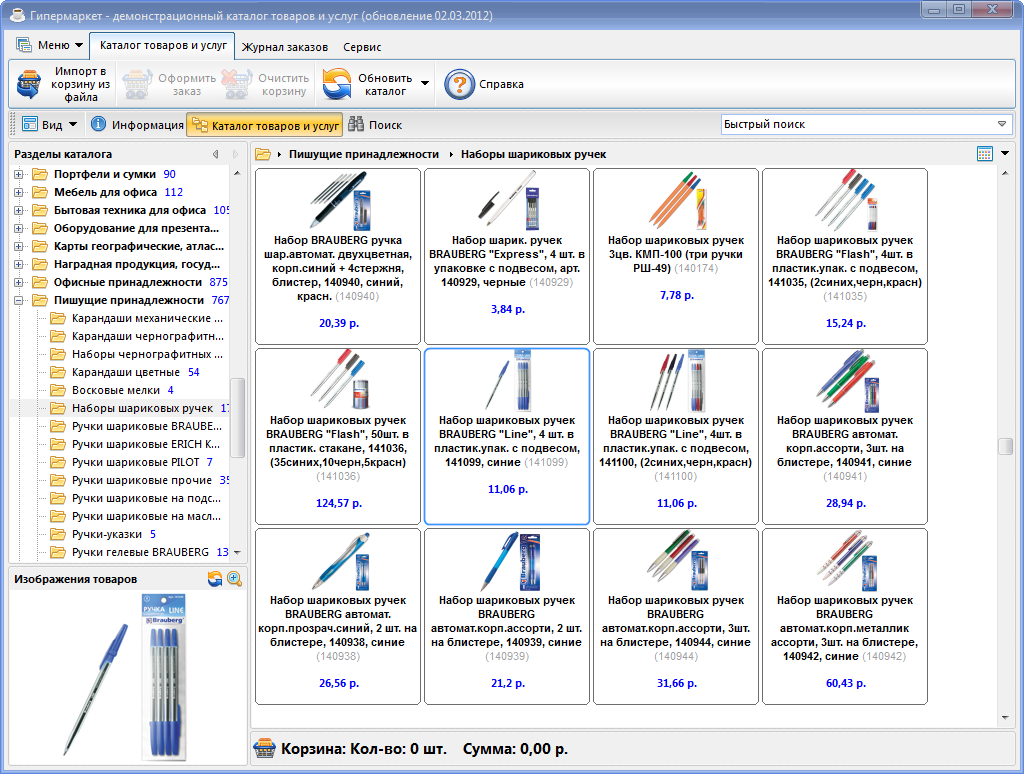
Task: Click the product grid scrollbar thumb
Action: point(1005,446)
